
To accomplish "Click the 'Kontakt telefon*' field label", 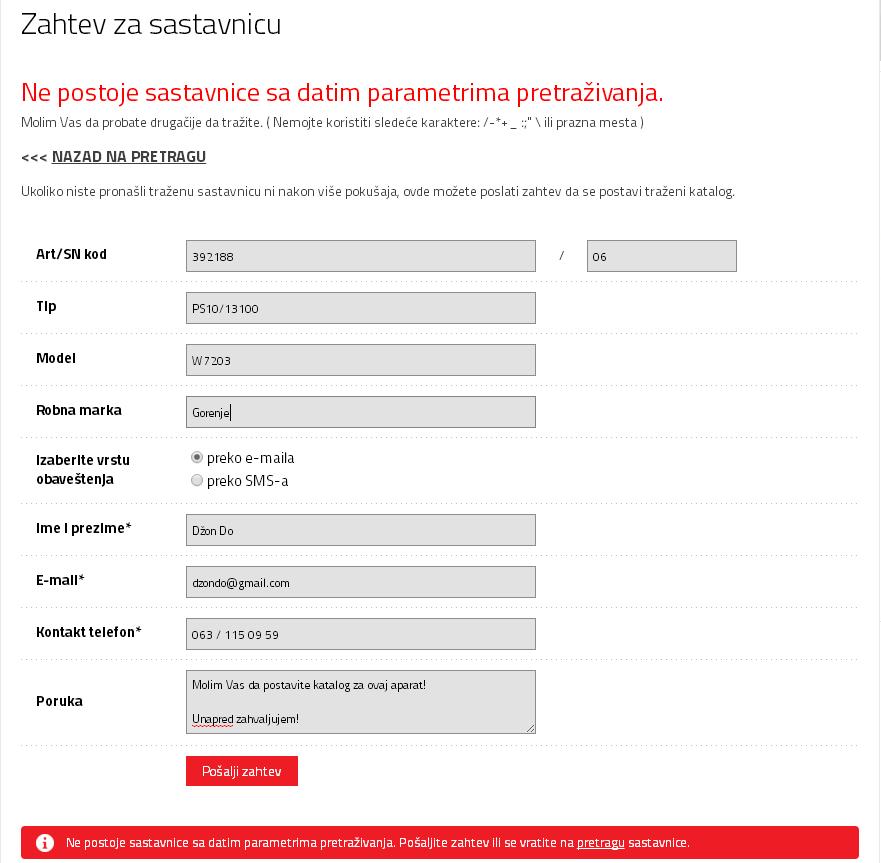I will pos(89,632).
